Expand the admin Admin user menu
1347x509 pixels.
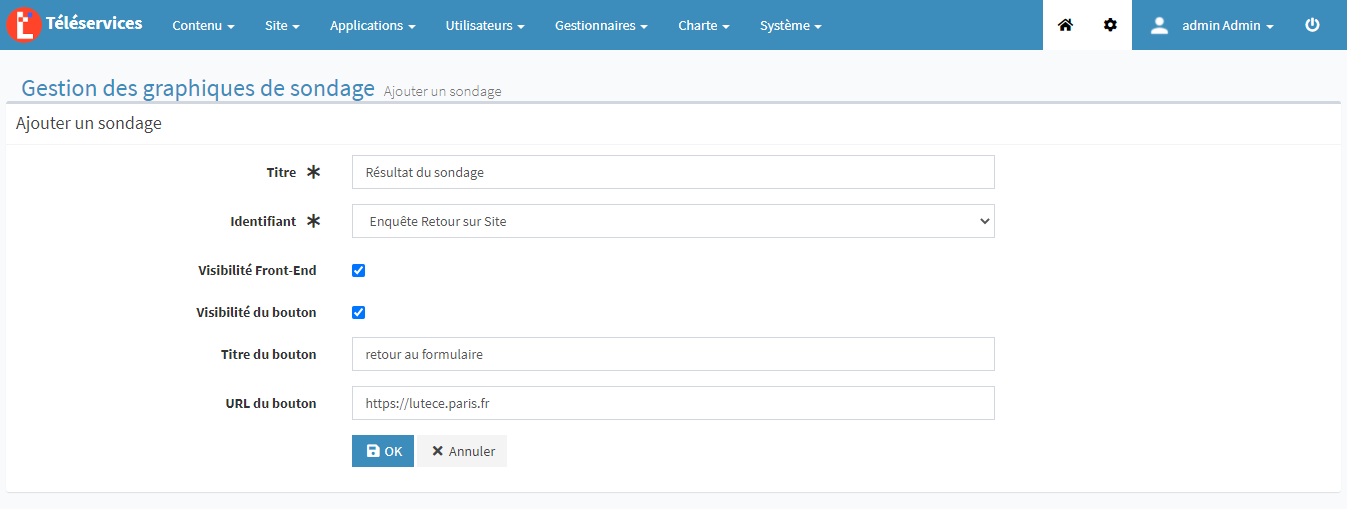[1227, 26]
